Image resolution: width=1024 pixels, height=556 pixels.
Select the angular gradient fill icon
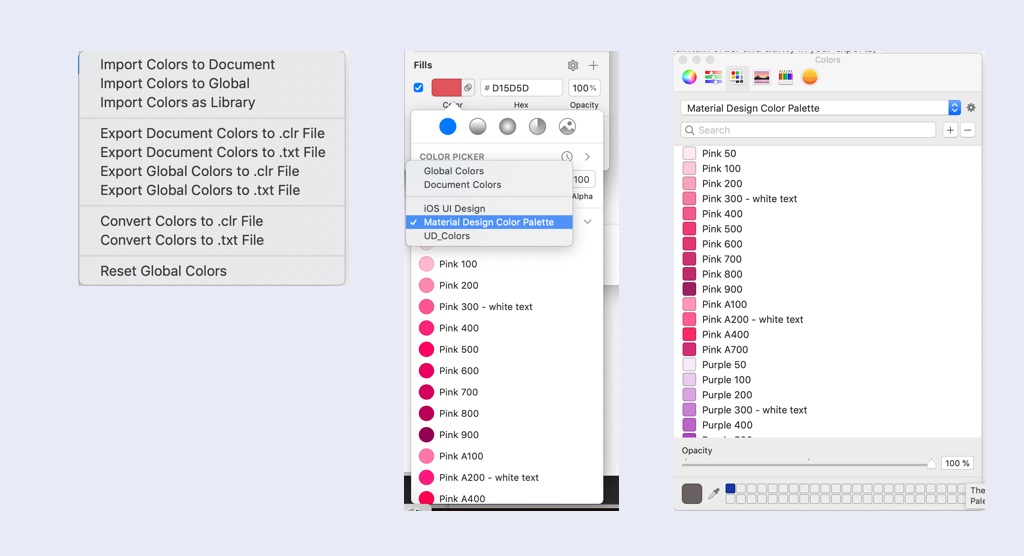pyautogui.click(x=537, y=127)
